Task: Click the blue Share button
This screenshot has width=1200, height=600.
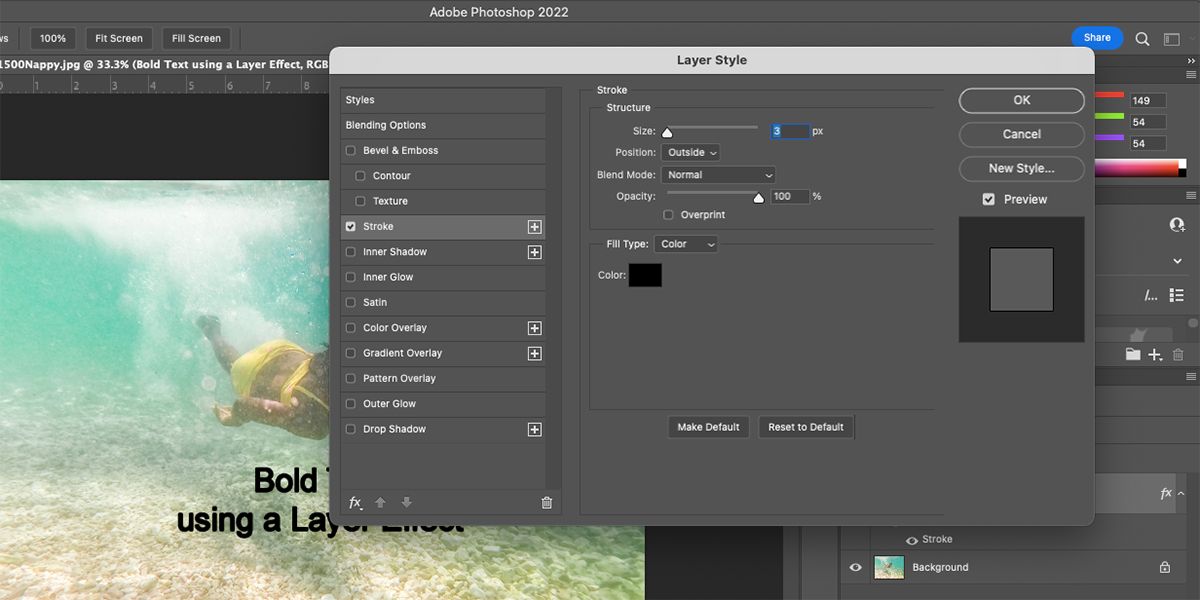Action: (1097, 38)
